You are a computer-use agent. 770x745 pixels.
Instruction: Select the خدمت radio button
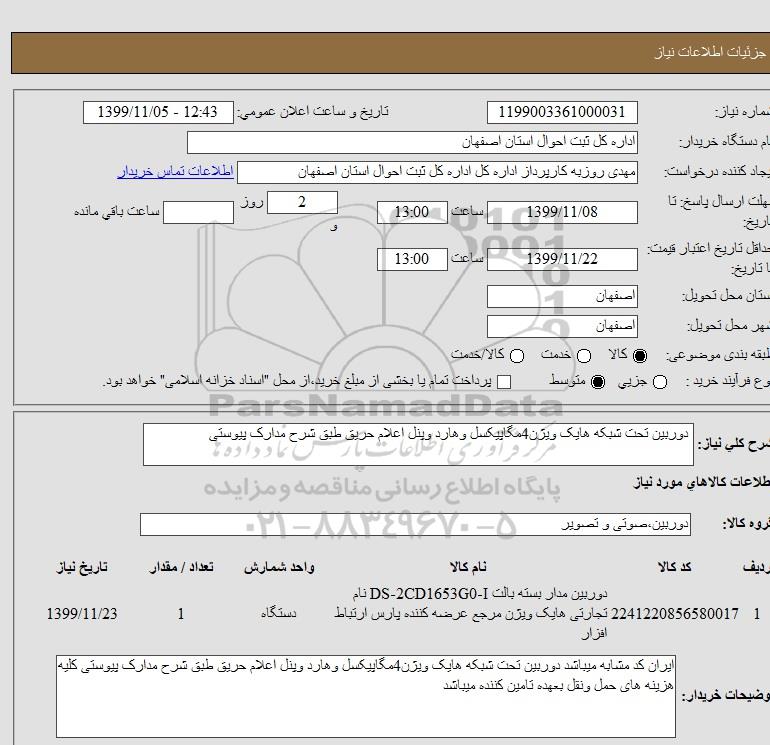[583, 356]
